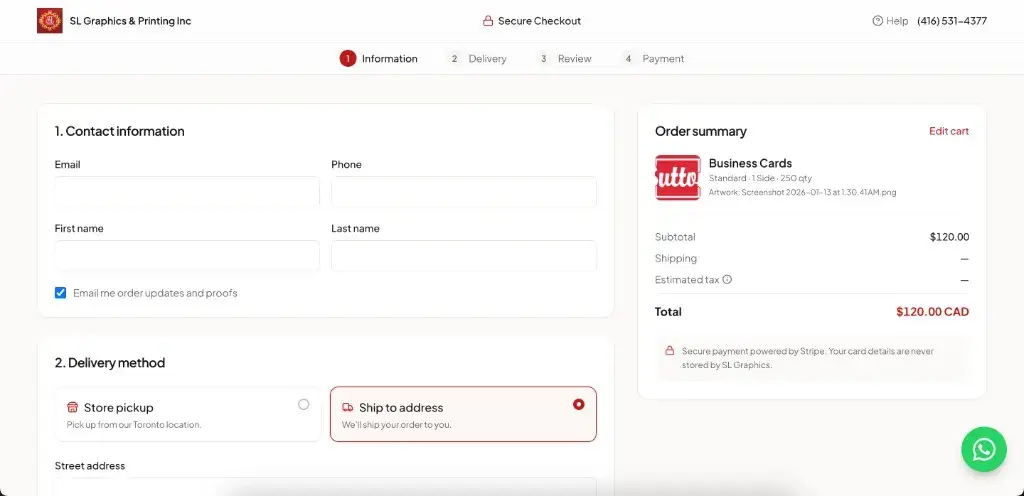Click 'Pick up from our Toronto location' text
Screen dimensions: 1024x496
[134, 425]
